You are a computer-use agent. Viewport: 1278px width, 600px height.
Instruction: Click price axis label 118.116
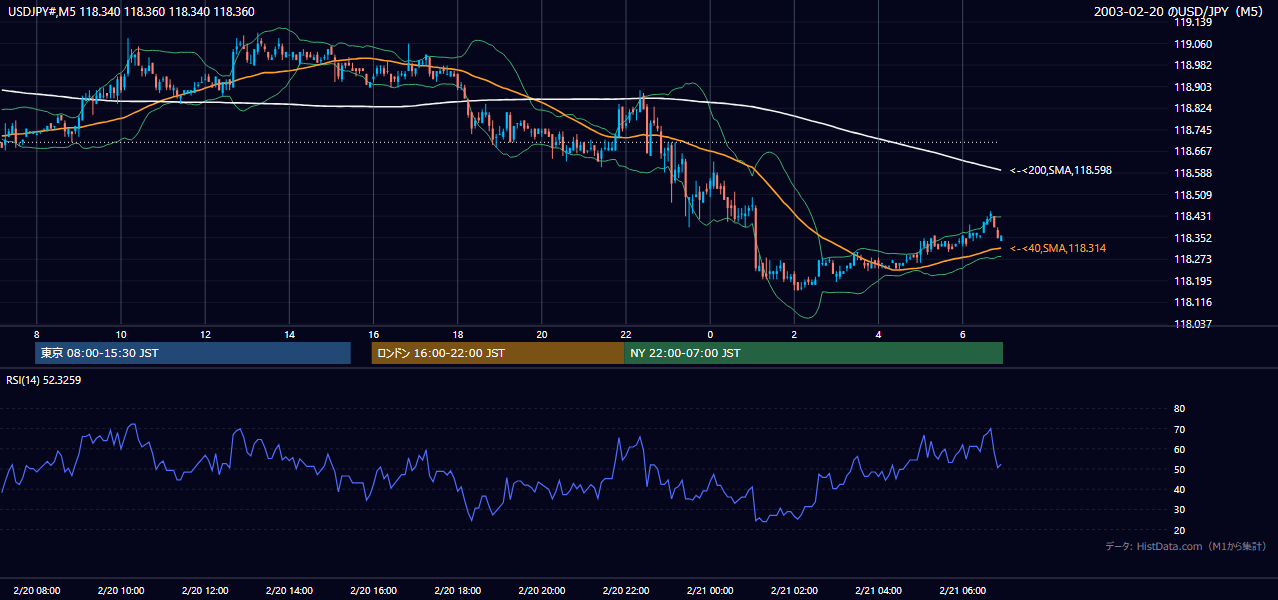[x=1192, y=302]
